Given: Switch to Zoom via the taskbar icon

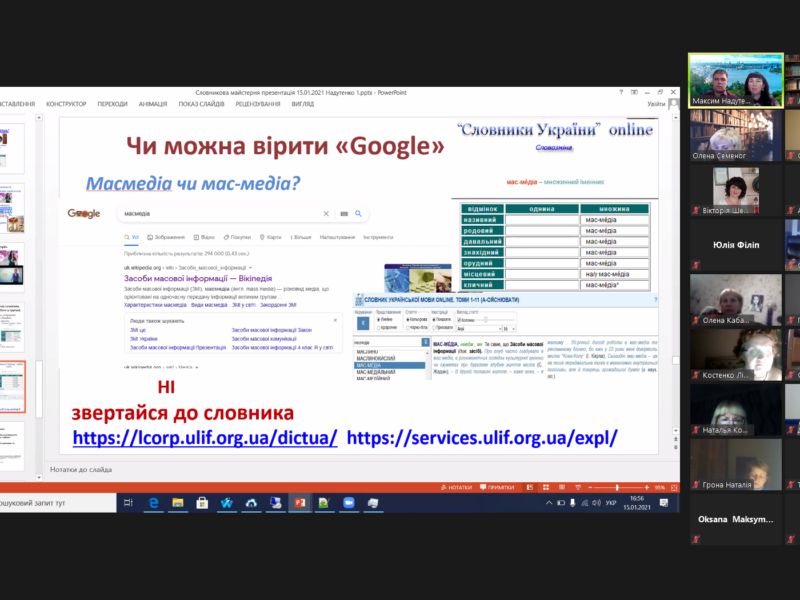Looking at the screenshot, I should (x=350, y=502).
